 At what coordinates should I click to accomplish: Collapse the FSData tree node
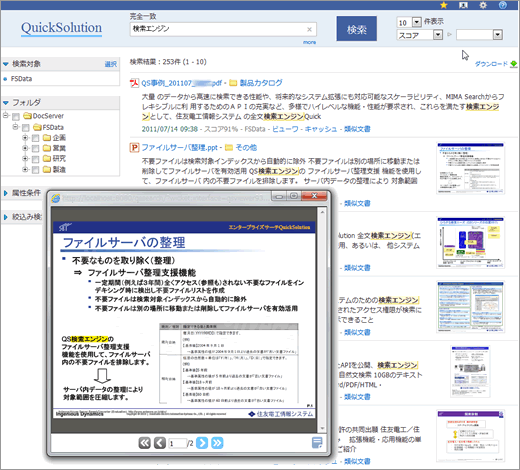[15, 127]
